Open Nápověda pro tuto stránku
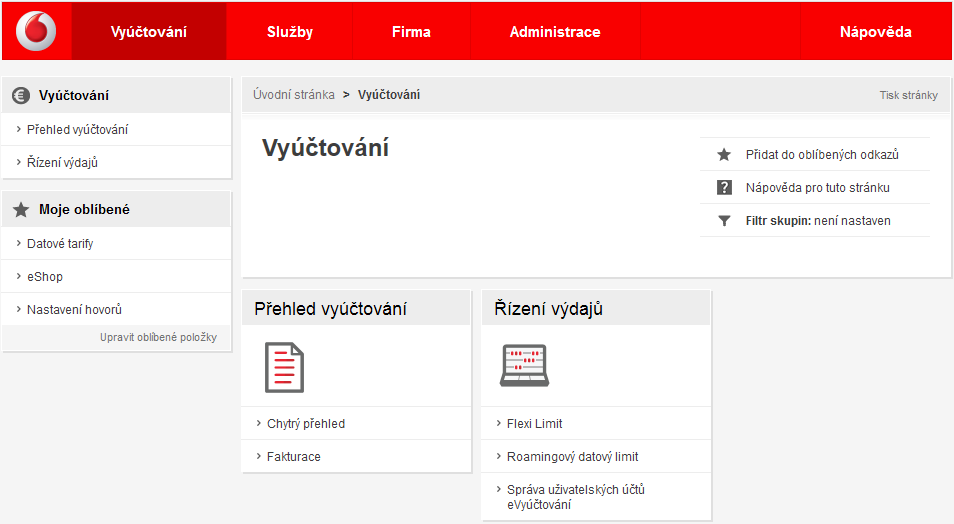Viewport: 954px width, 524px height. (x=818, y=187)
